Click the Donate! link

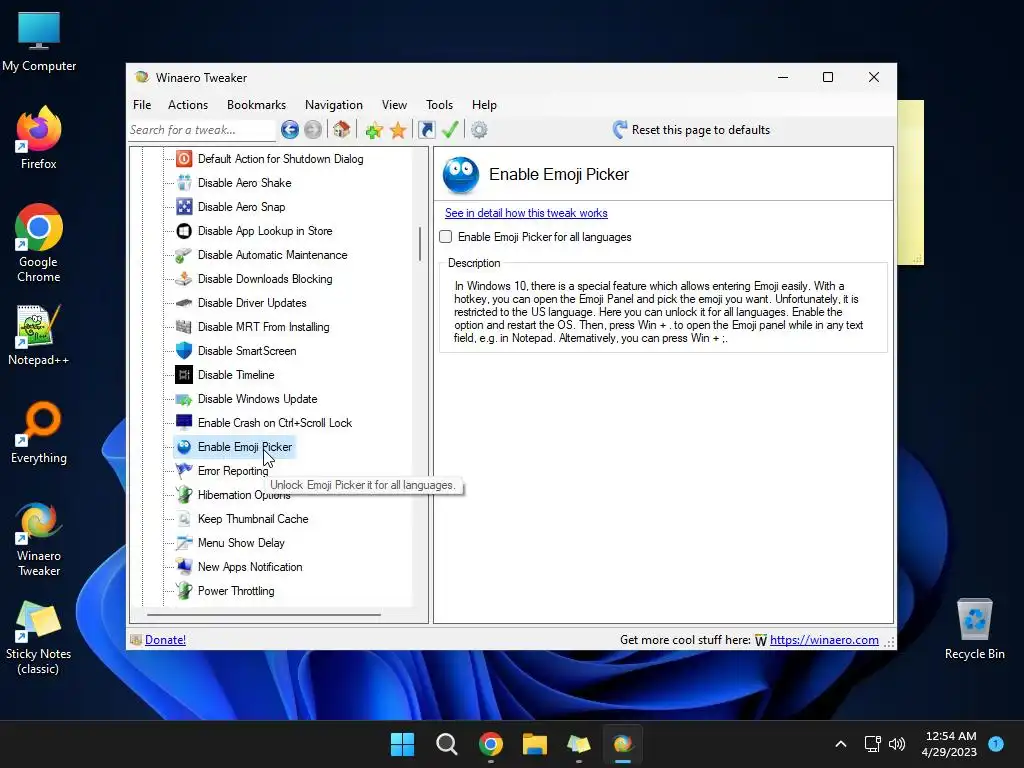pyautogui.click(x=165, y=640)
